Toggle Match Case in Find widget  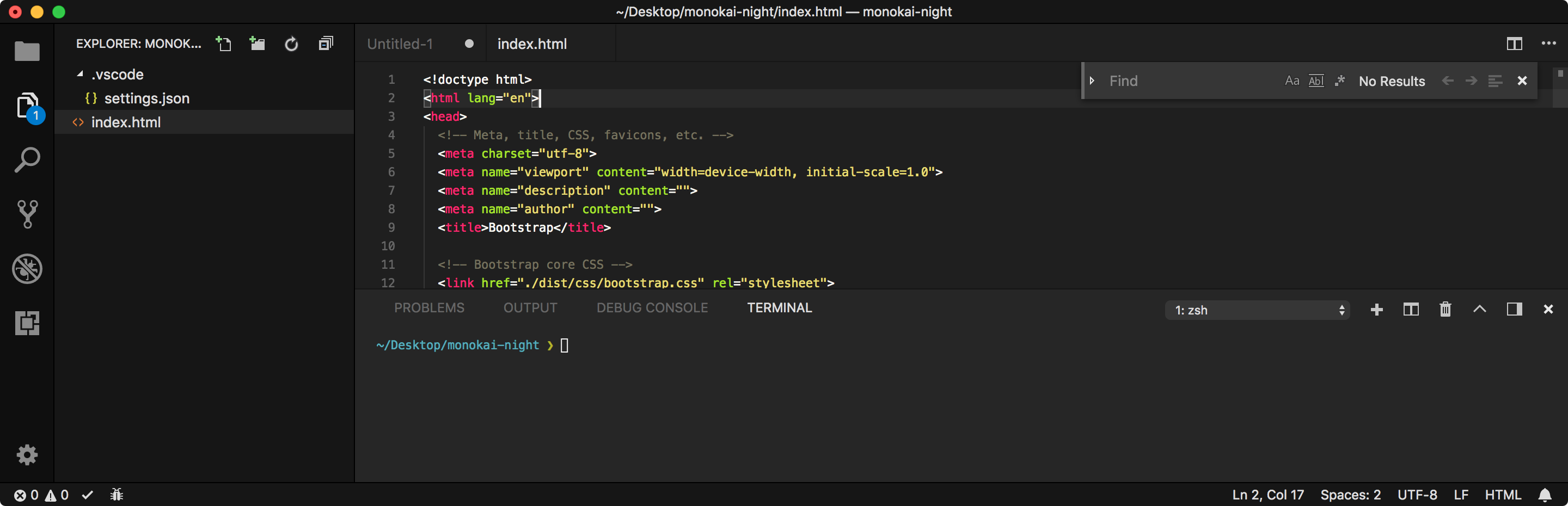[x=1291, y=81]
